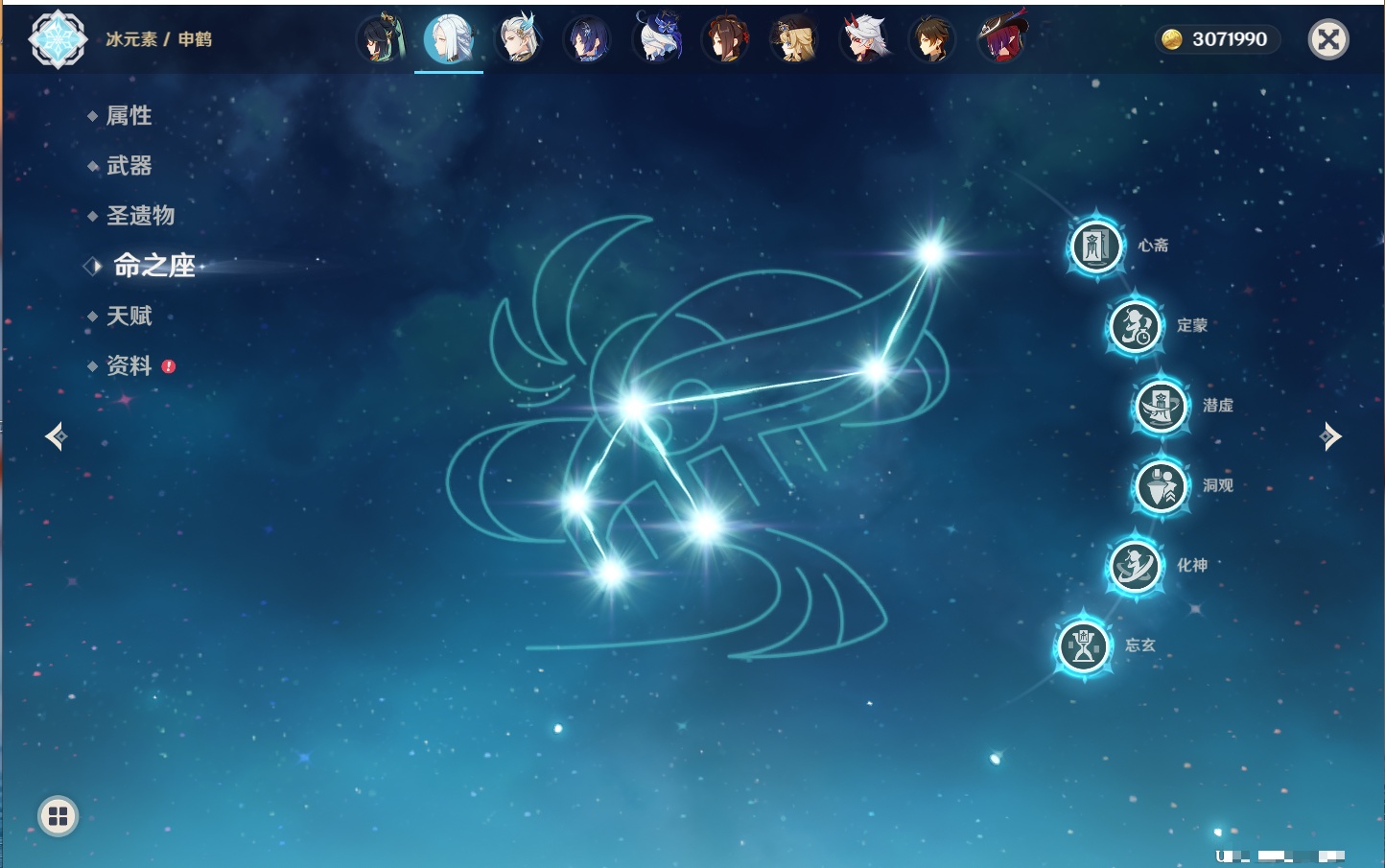This screenshot has height=868, width=1385.
Task: Select the dark-haired character with green tassel
Action: [381, 39]
